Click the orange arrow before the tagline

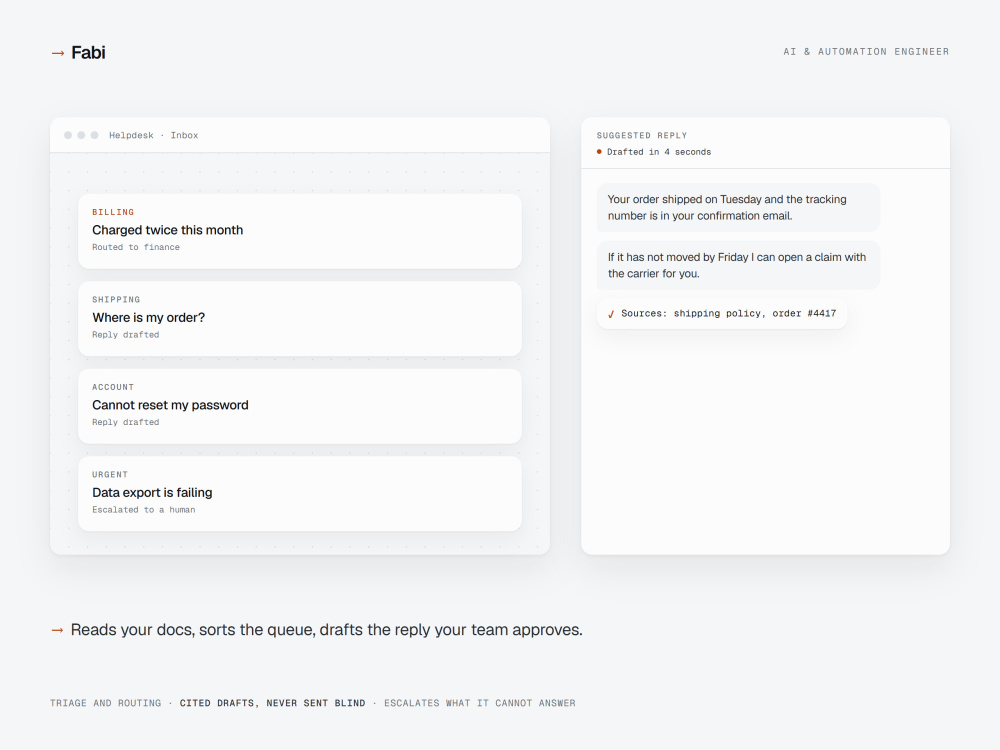(x=57, y=630)
